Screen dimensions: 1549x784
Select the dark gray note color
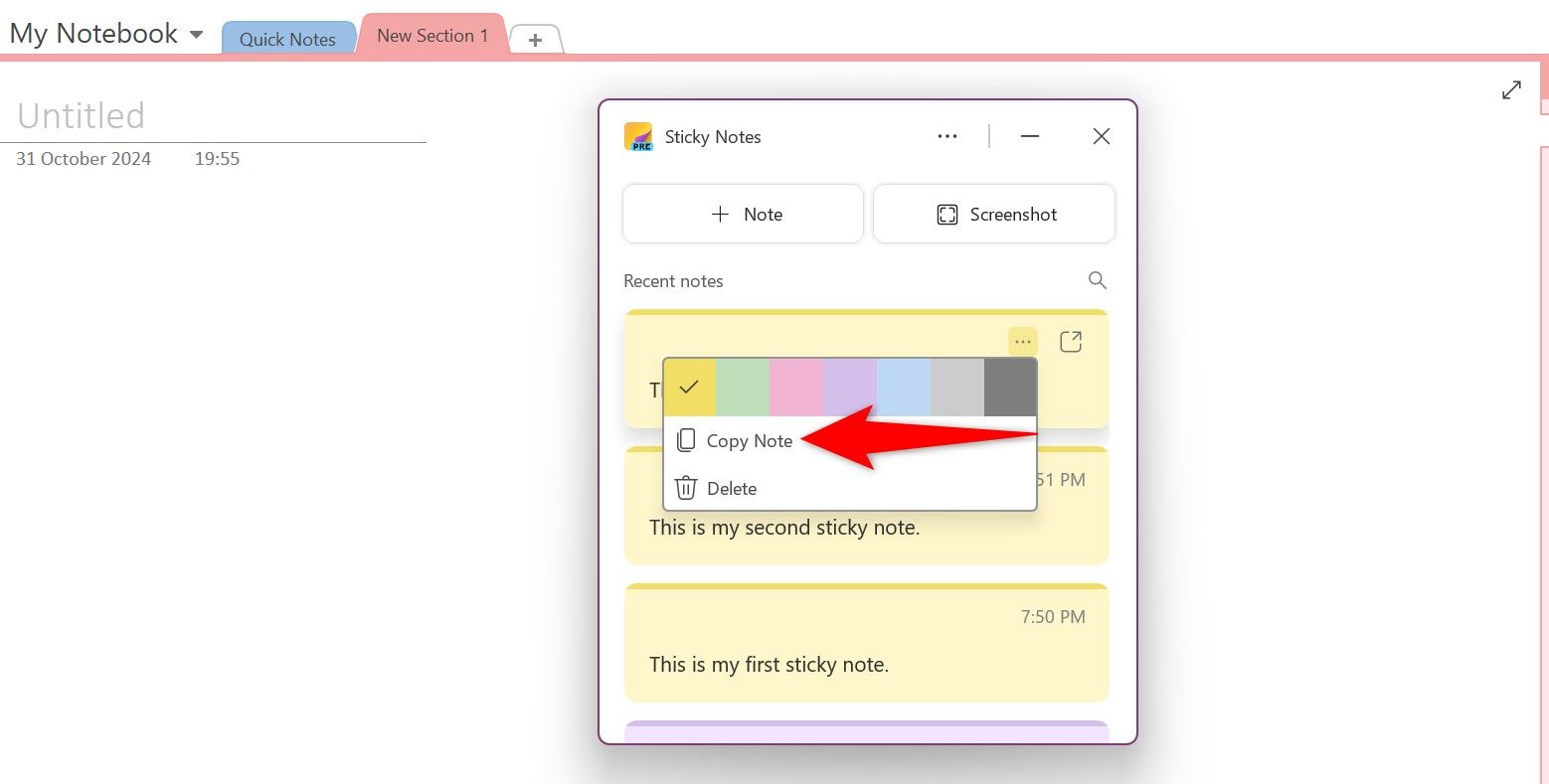(x=1010, y=387)
